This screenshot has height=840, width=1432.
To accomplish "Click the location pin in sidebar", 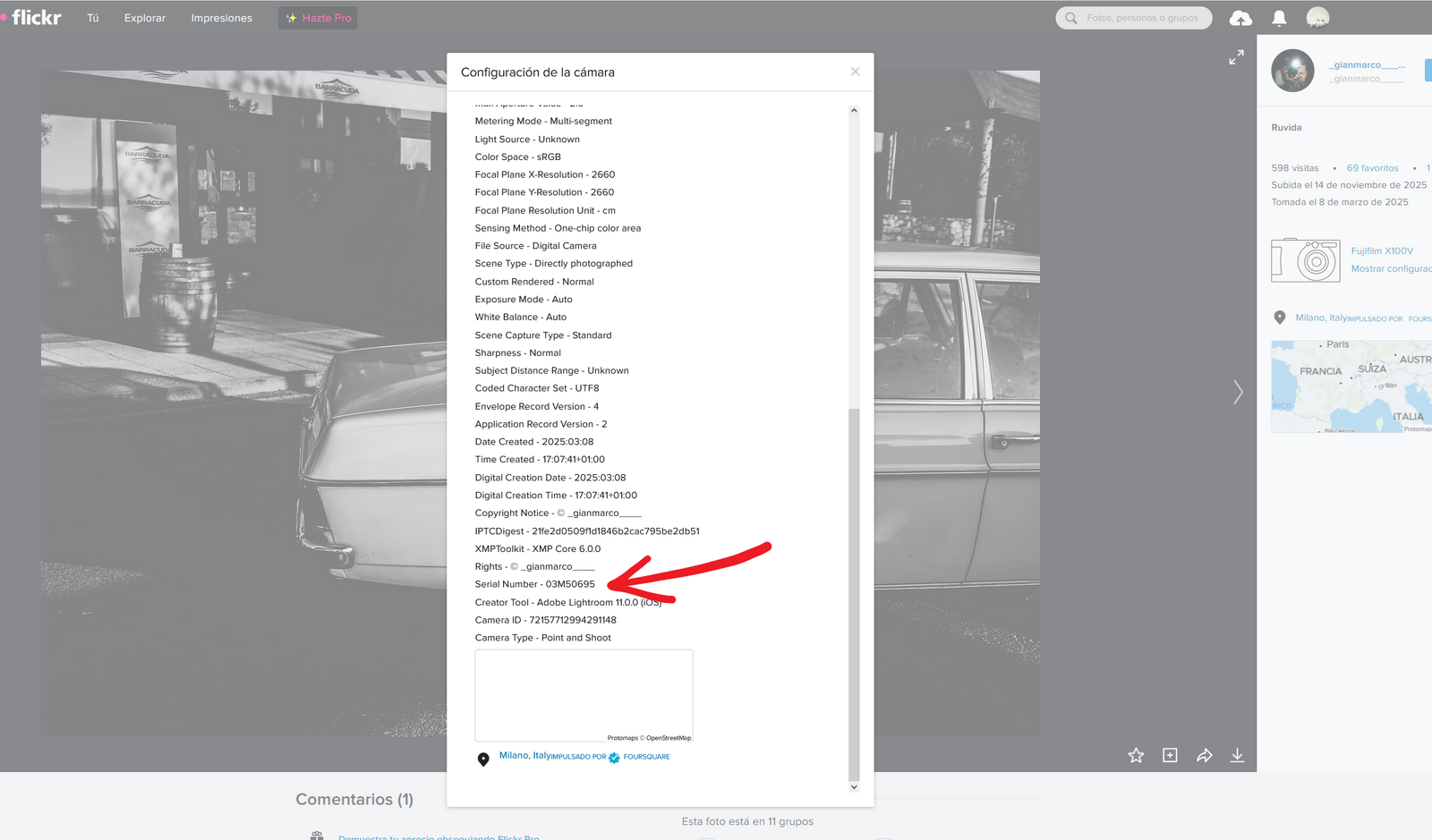I will pyautogui.click(x=1280, y=318).
